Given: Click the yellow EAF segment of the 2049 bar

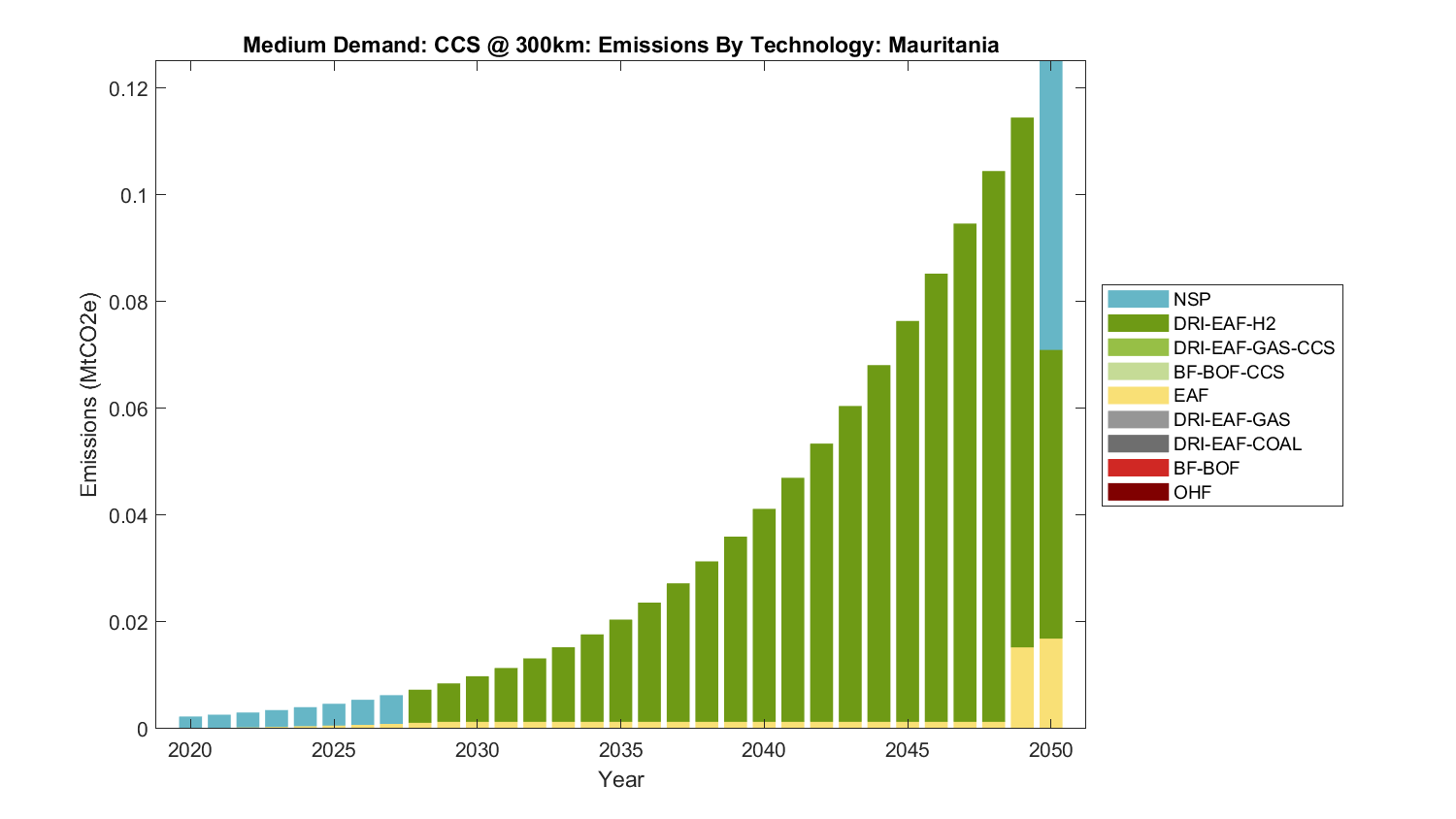Looking at the screenshot, I should tap(1022, 687).
